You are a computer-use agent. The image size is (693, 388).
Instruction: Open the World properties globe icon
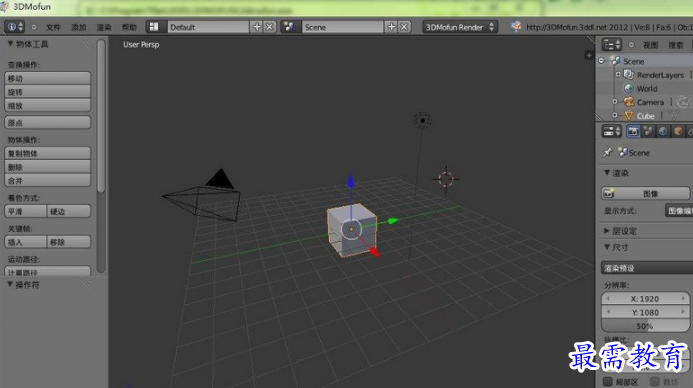coord(663,131)
